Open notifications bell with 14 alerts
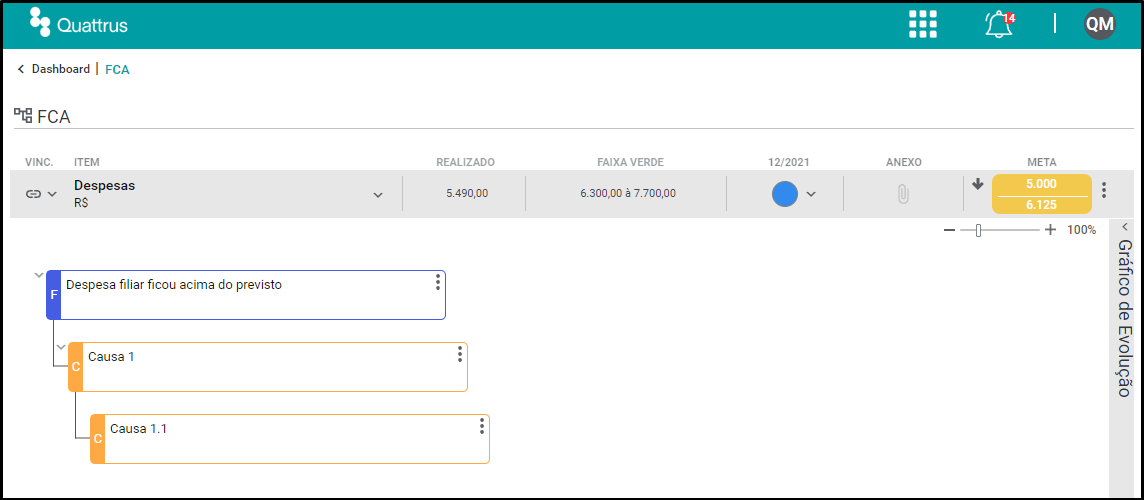The height and width of the screenshot is (500, 1144). click(999, 24)
